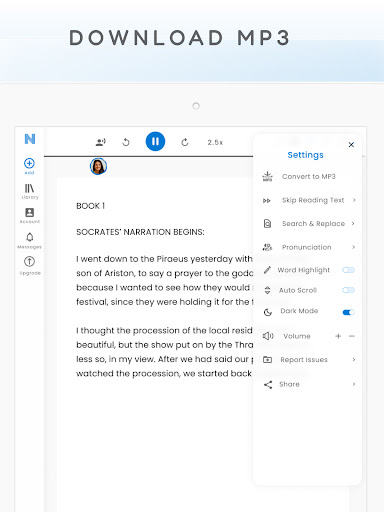Open the Account sidebar icon
This screenshot has width=384, height=512.
pos(29,213)
